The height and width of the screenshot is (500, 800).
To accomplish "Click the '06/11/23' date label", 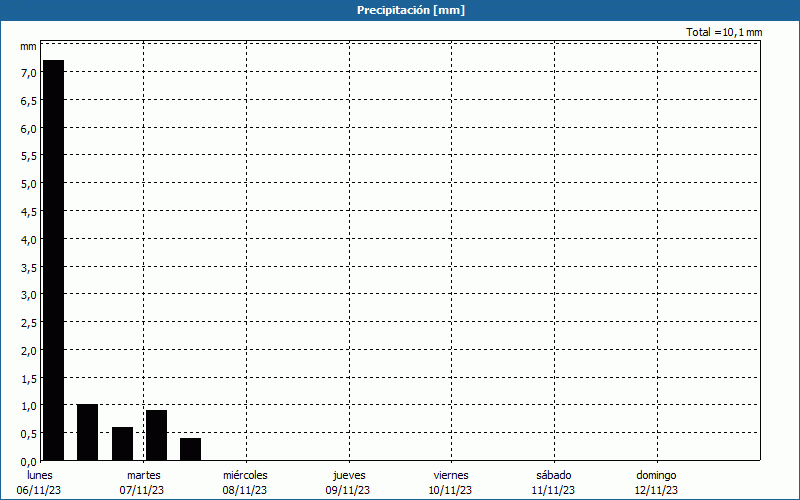I will coord(39,490).
